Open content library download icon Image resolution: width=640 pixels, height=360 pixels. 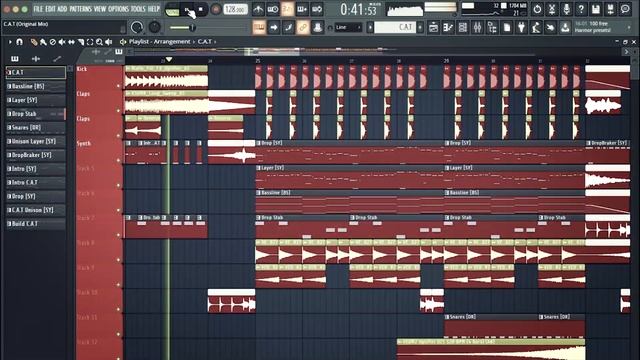coord(565,27)
